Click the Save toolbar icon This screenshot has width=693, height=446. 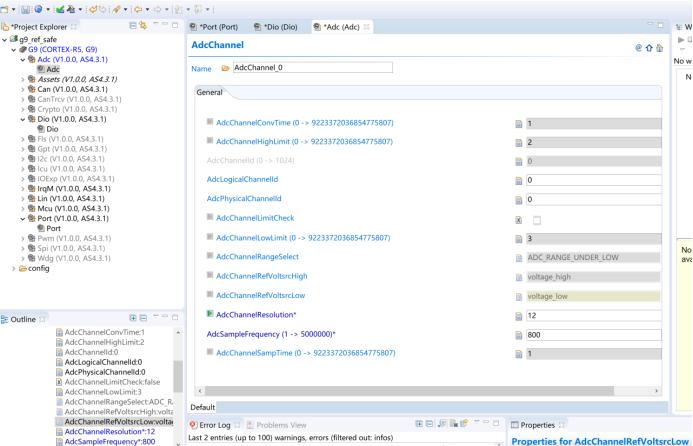(x=26, y=9)
